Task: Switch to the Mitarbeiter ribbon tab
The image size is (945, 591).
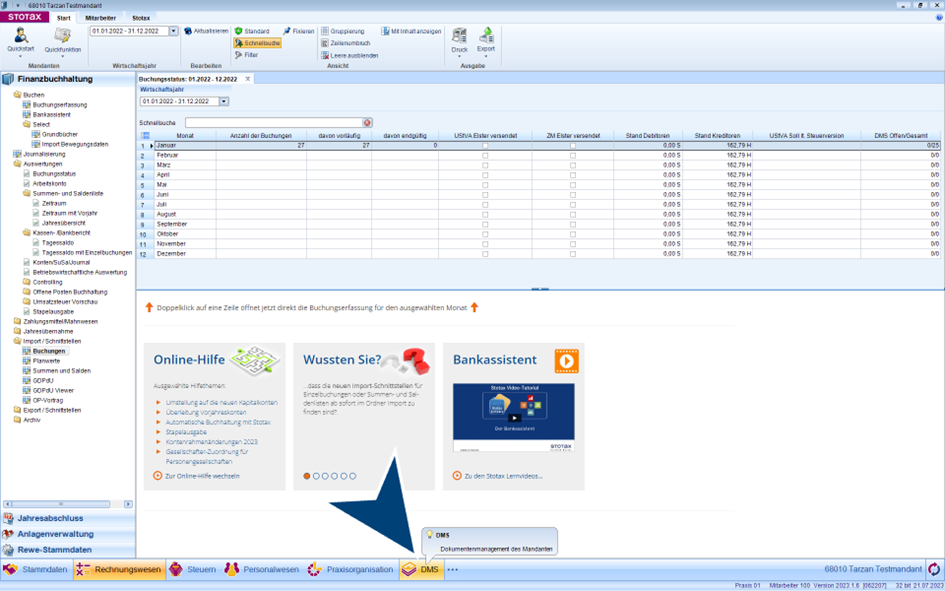Action: (x=99, y=17)
